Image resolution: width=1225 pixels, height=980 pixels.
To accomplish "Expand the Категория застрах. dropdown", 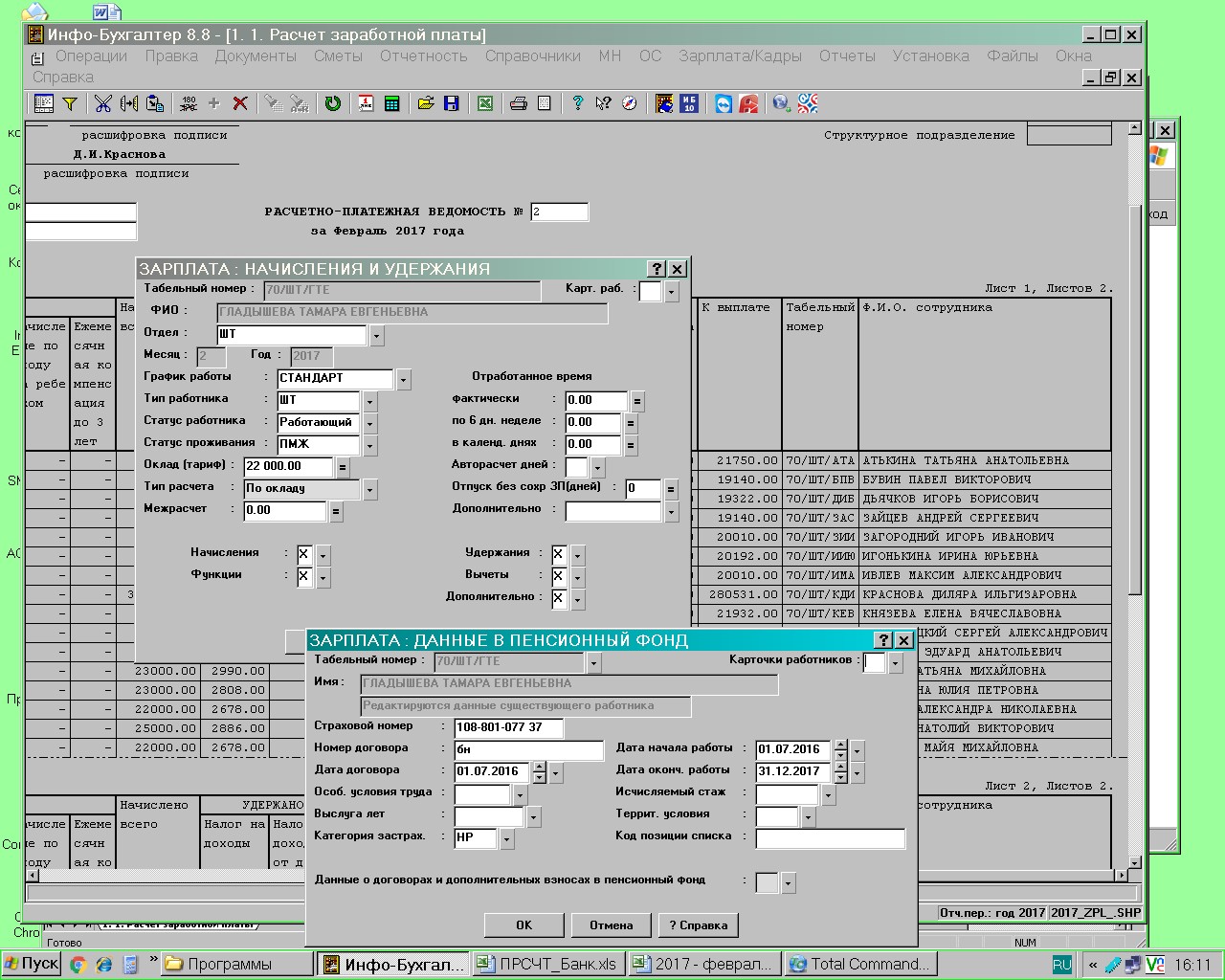I will click(x=507, y=839).
